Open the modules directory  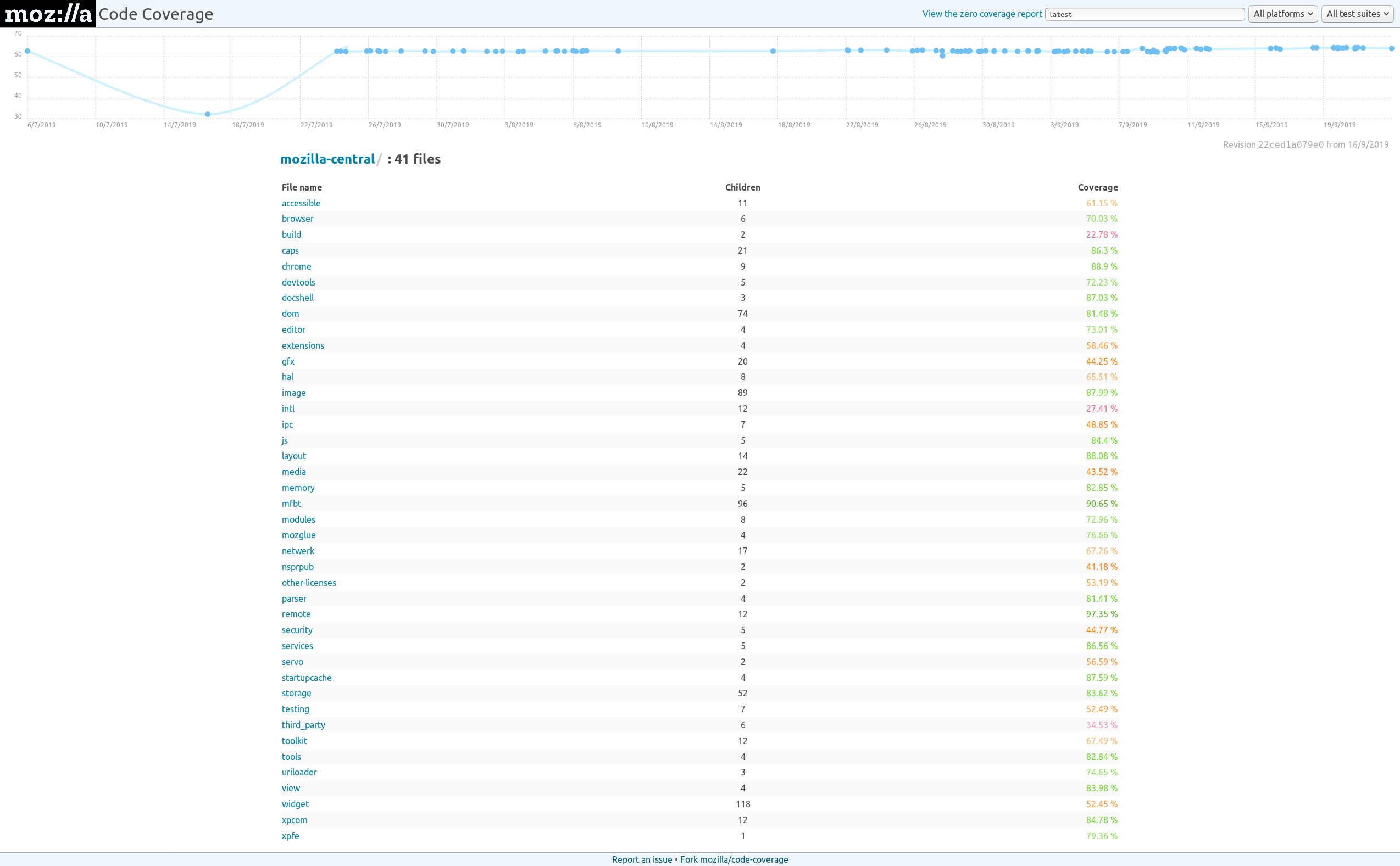click(298, 519)
